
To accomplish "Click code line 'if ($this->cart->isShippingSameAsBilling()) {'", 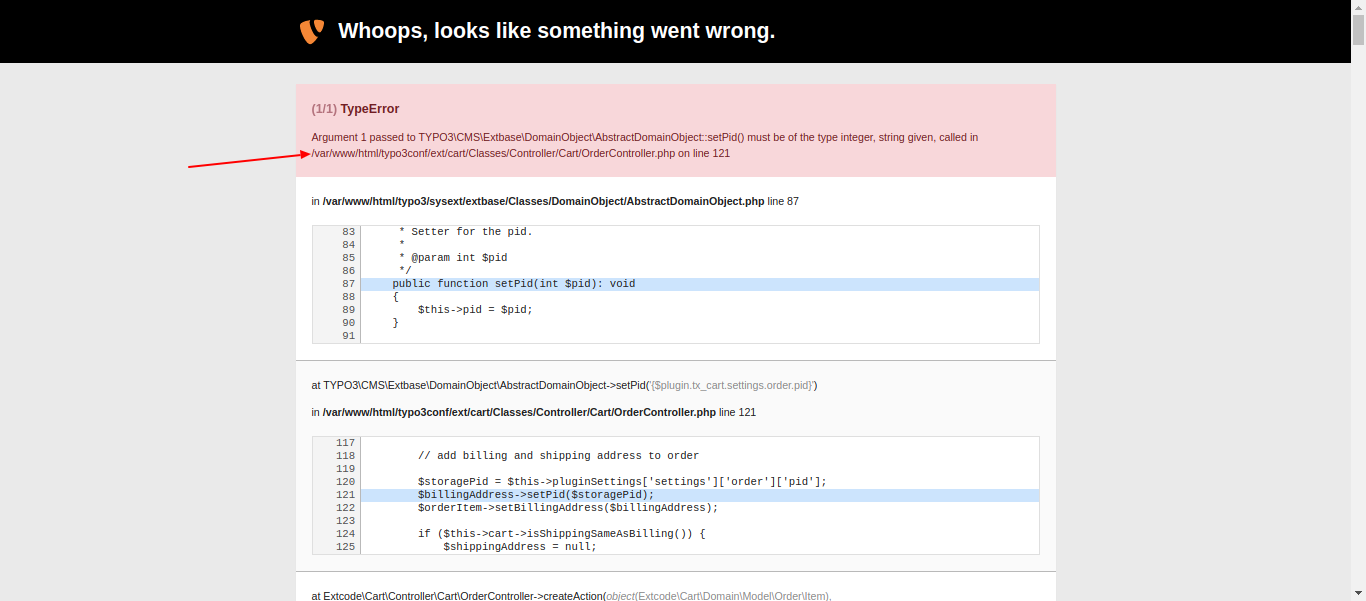I will 562,534.
